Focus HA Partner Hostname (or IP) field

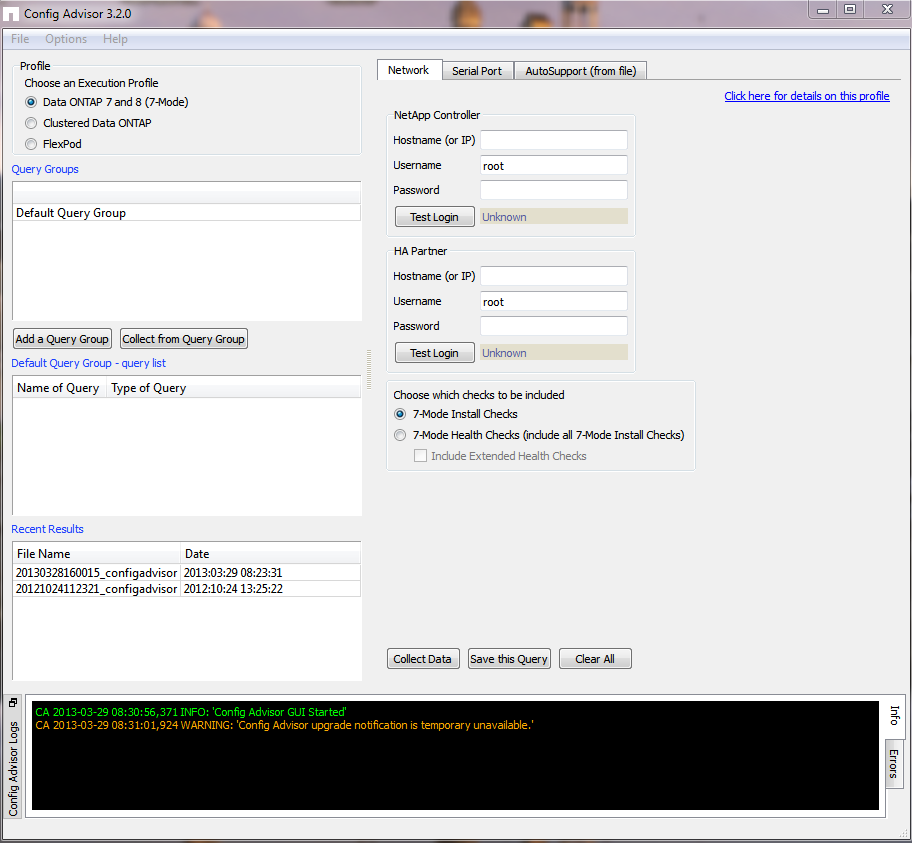click(554, 276)
